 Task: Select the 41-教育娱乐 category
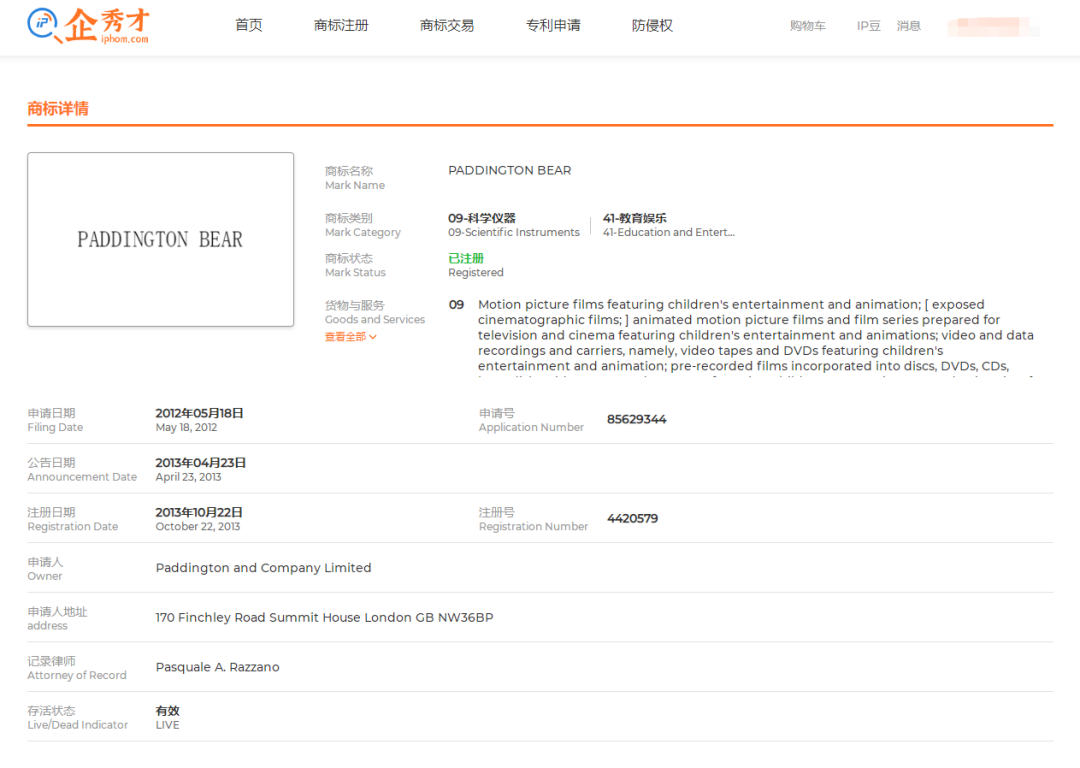pos(669,225)
